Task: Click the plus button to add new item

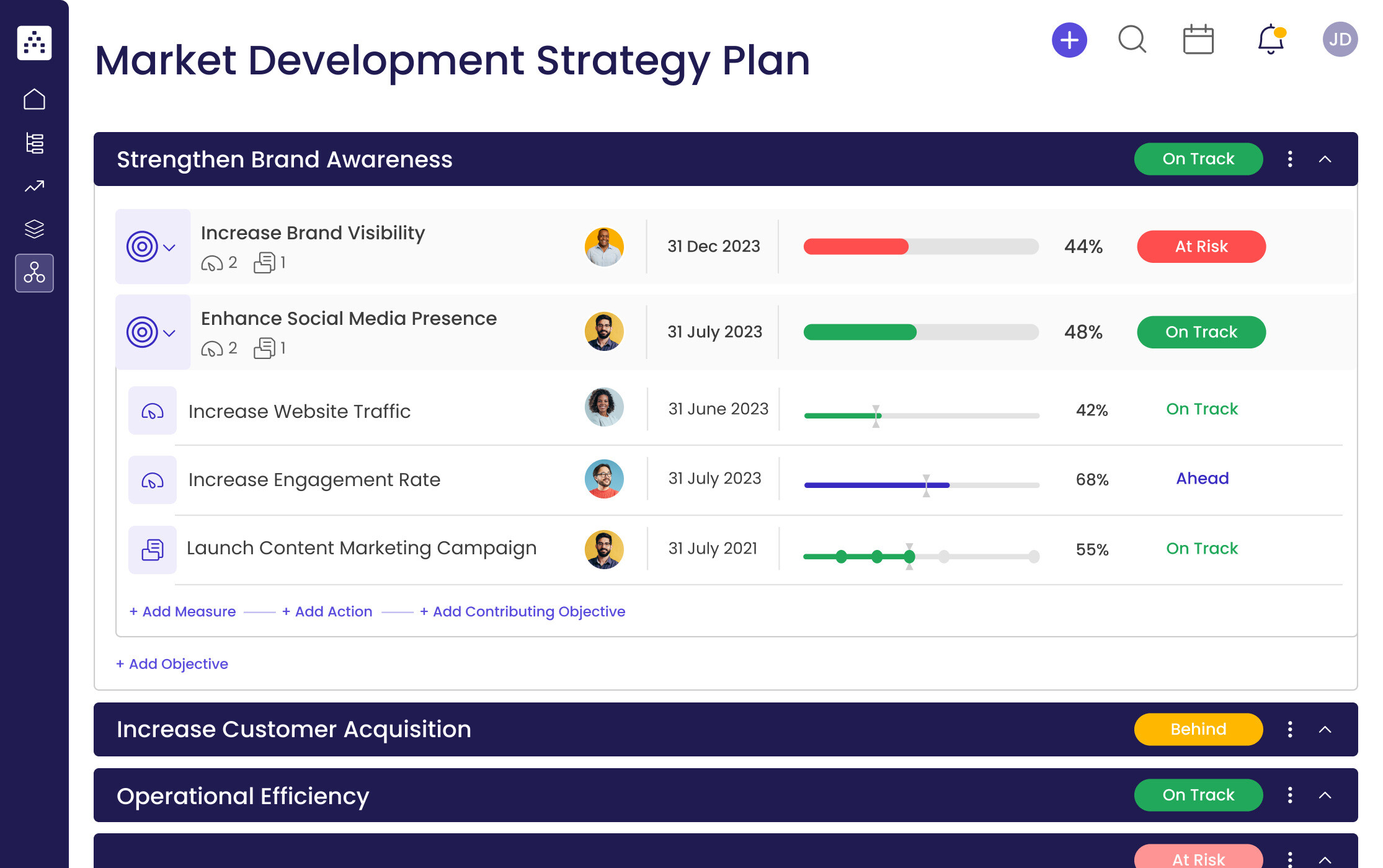Action: coord(1067,40)
